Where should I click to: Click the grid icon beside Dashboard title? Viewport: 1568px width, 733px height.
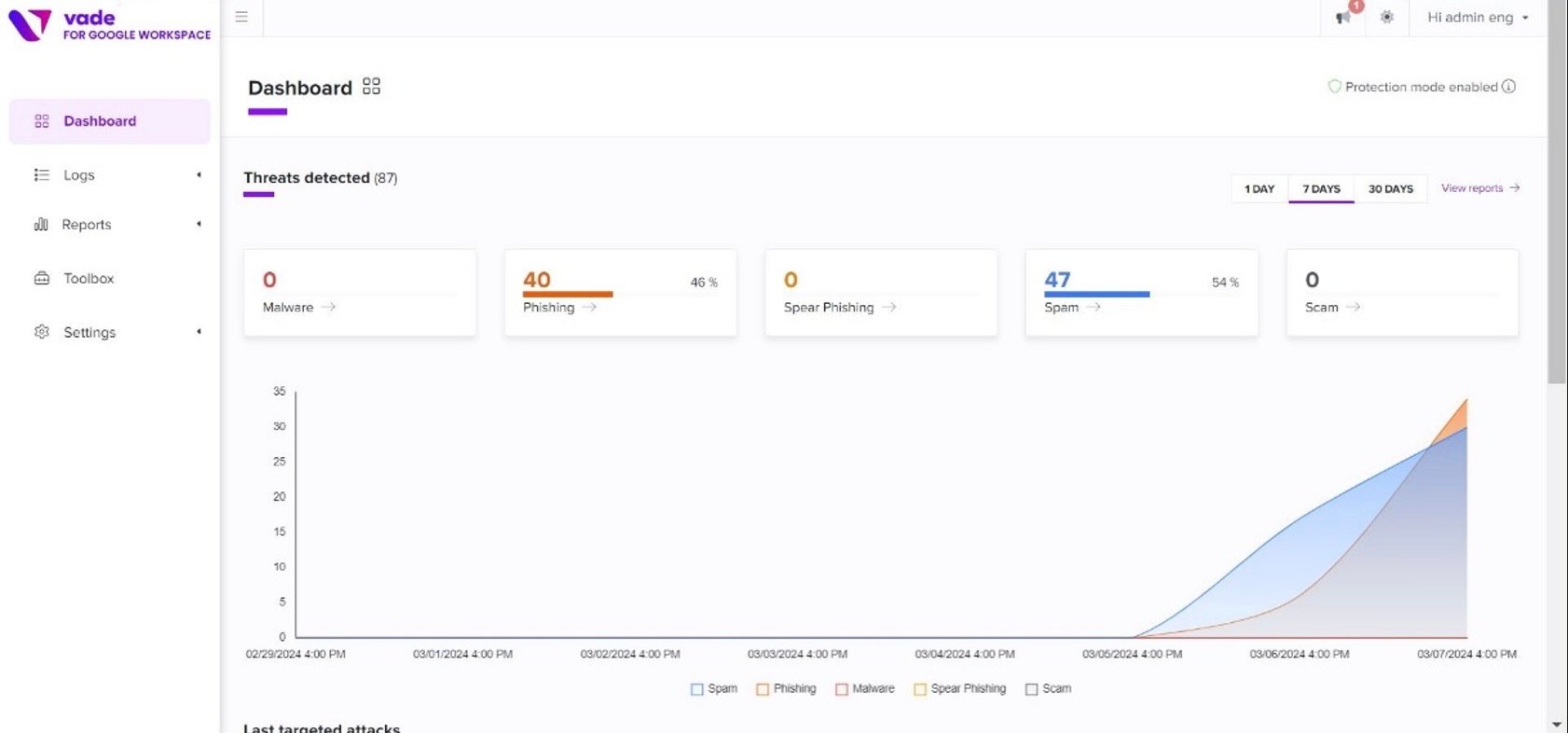click(371, 87)
